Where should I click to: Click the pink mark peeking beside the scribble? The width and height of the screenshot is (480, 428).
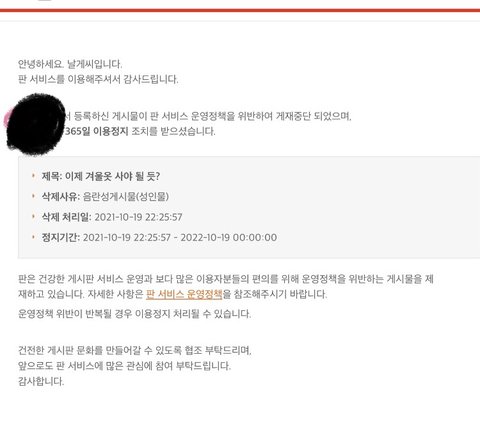6,119
